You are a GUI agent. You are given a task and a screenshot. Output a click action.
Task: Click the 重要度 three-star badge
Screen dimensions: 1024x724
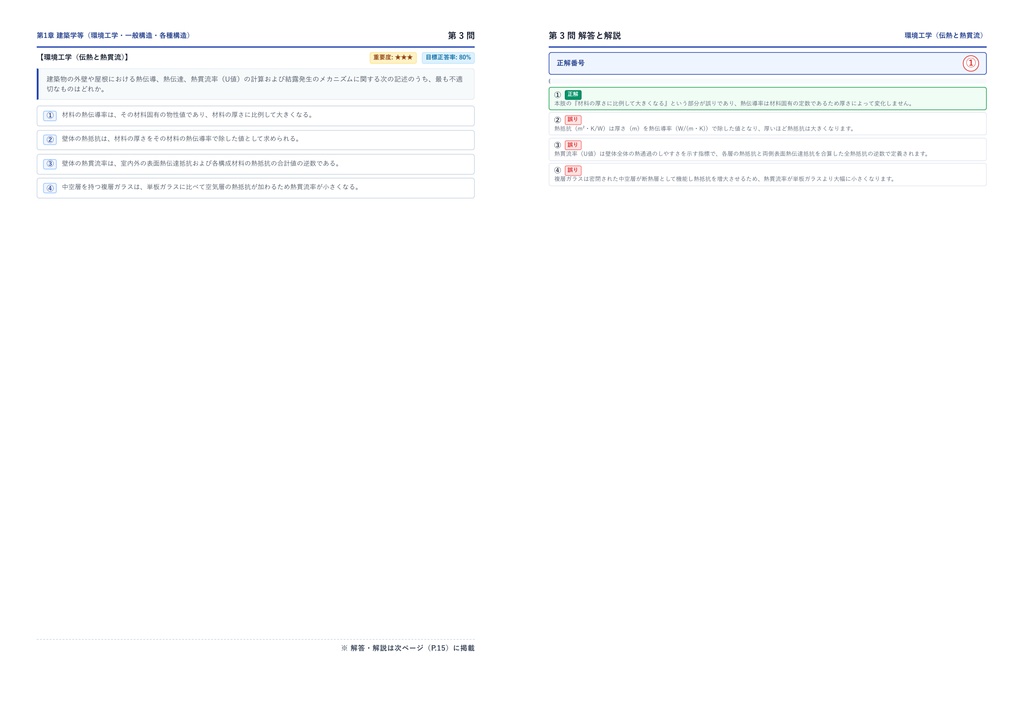click(x=393, y=57)
